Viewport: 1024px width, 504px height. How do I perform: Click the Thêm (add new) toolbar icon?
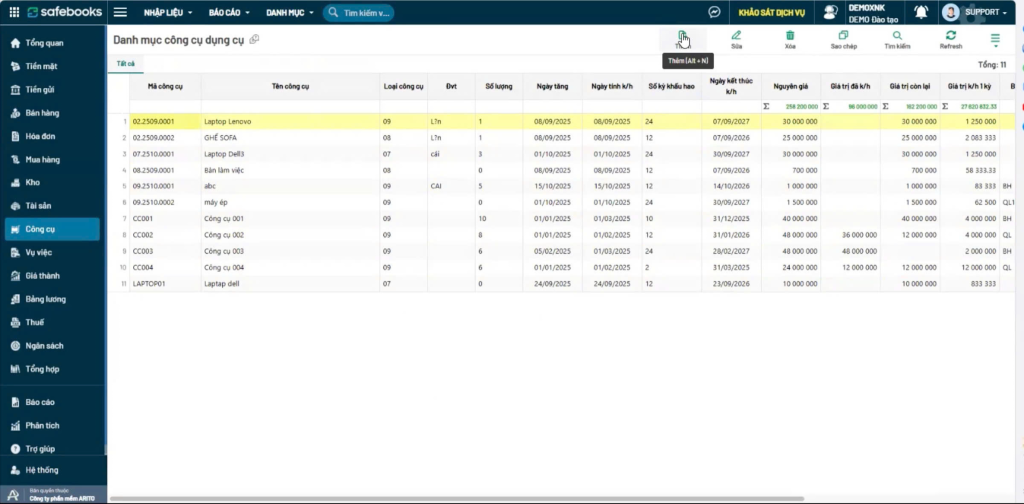pos(682,38)
